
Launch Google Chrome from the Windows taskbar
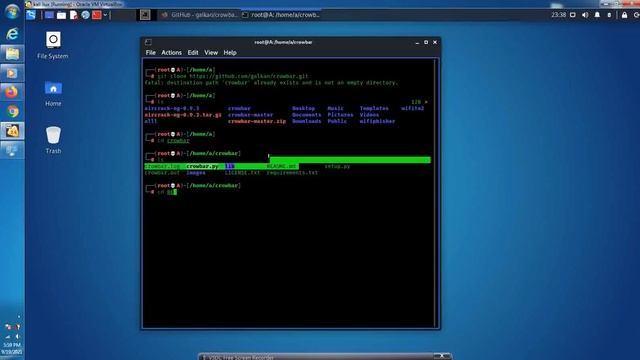click(12, 111)
